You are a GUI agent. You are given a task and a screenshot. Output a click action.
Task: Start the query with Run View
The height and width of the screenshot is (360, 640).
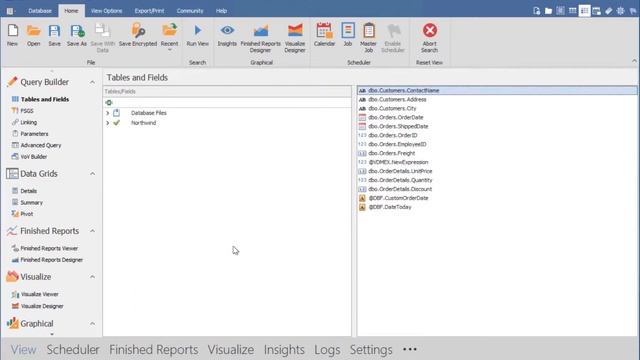[x=198, y=35]
